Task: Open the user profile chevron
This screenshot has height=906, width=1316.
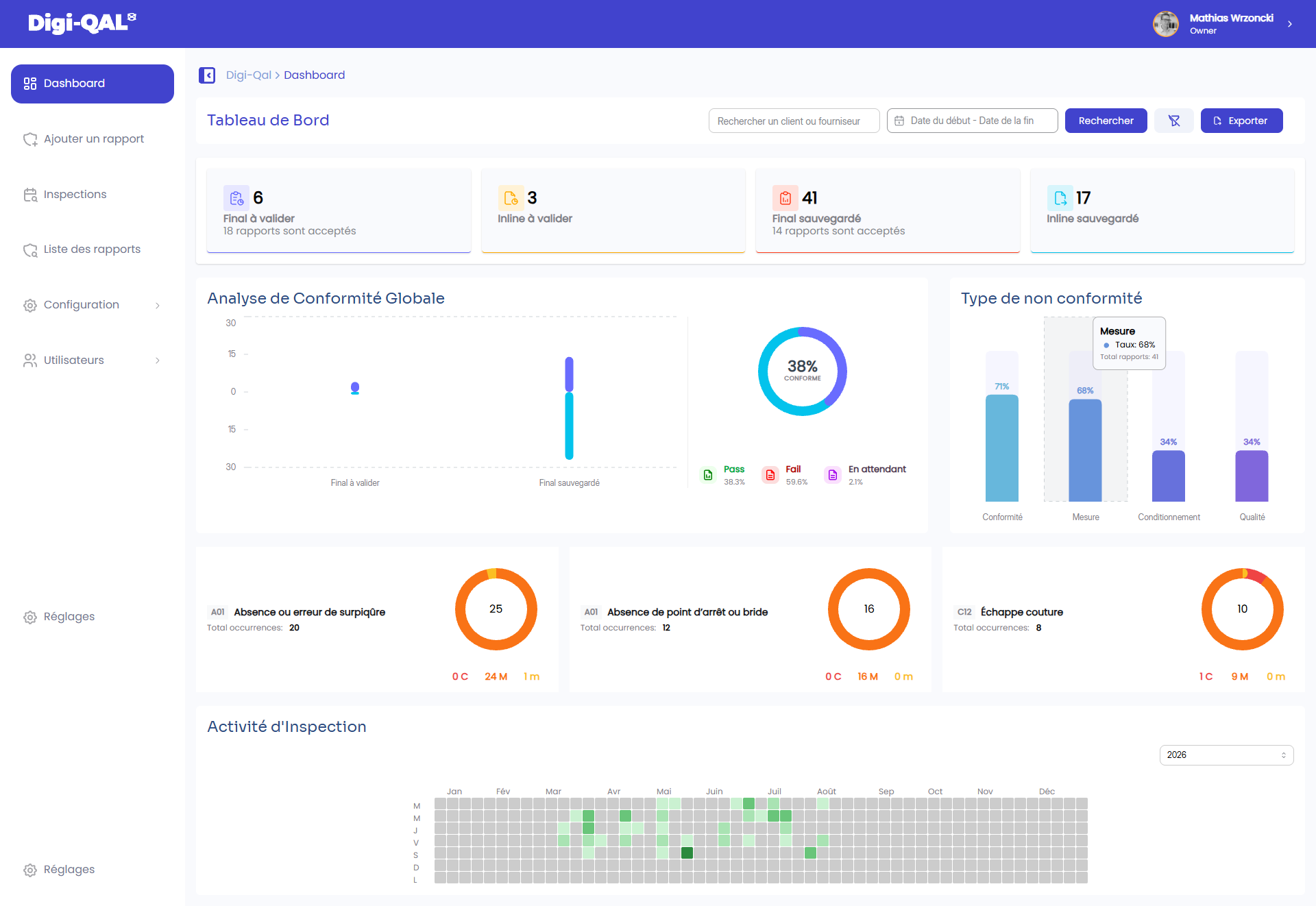Action: click(1290, 24)
